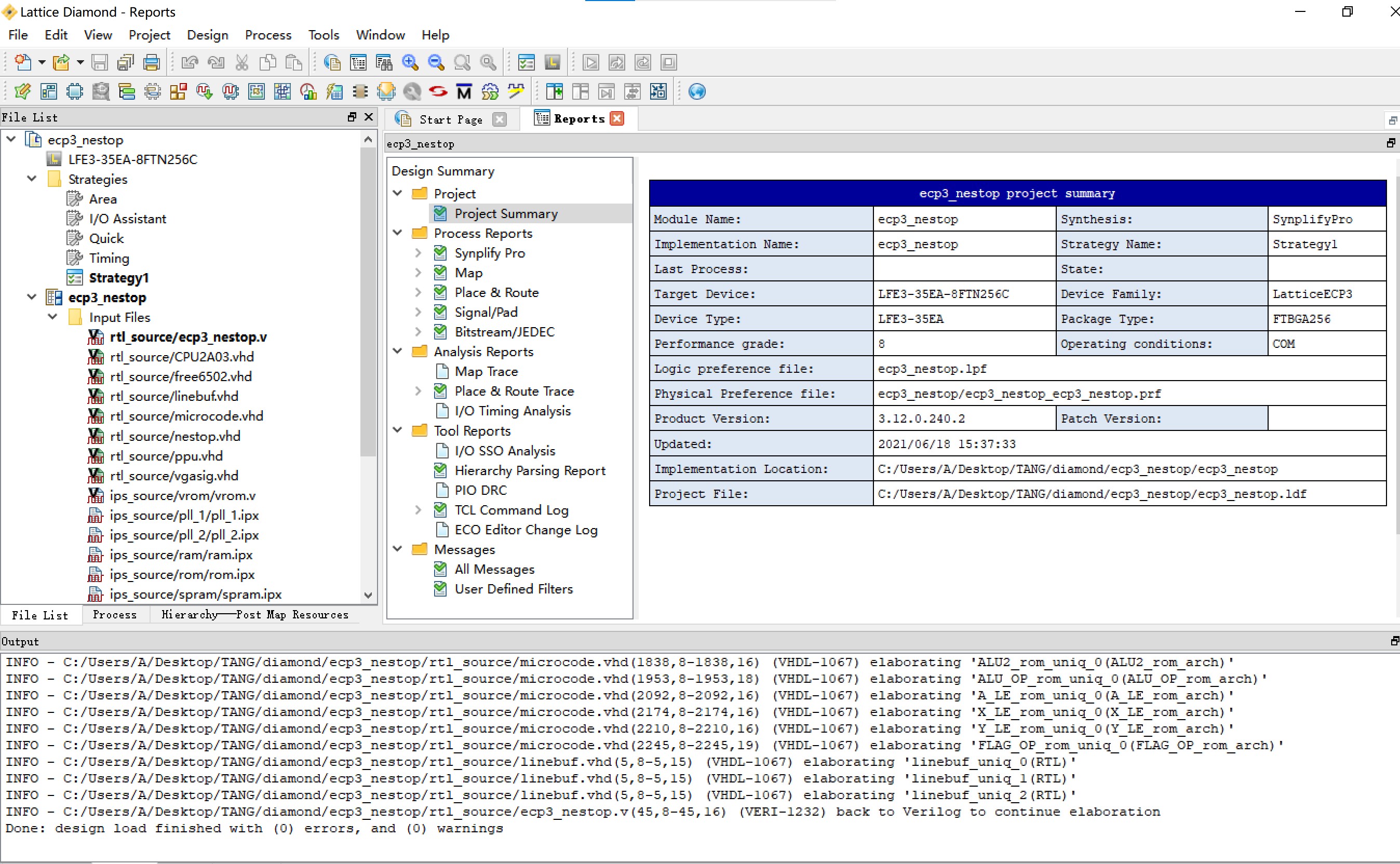
Task: Collapse the Input Files folder
Action: [53, 317]
